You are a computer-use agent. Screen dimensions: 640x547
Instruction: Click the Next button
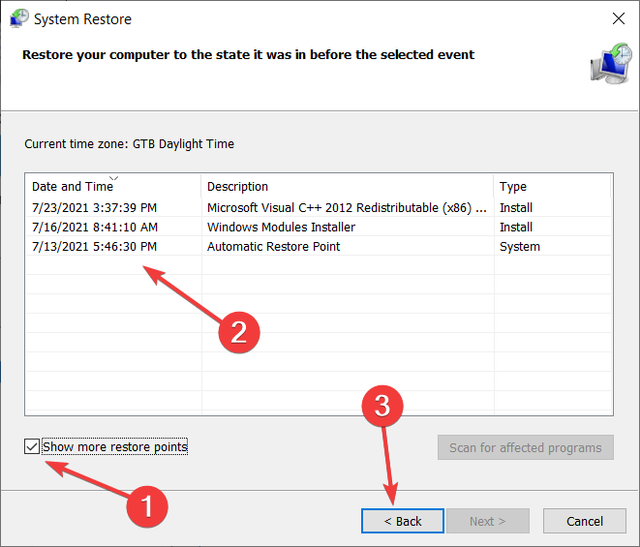pyautogui.click(x=487, y=521)
